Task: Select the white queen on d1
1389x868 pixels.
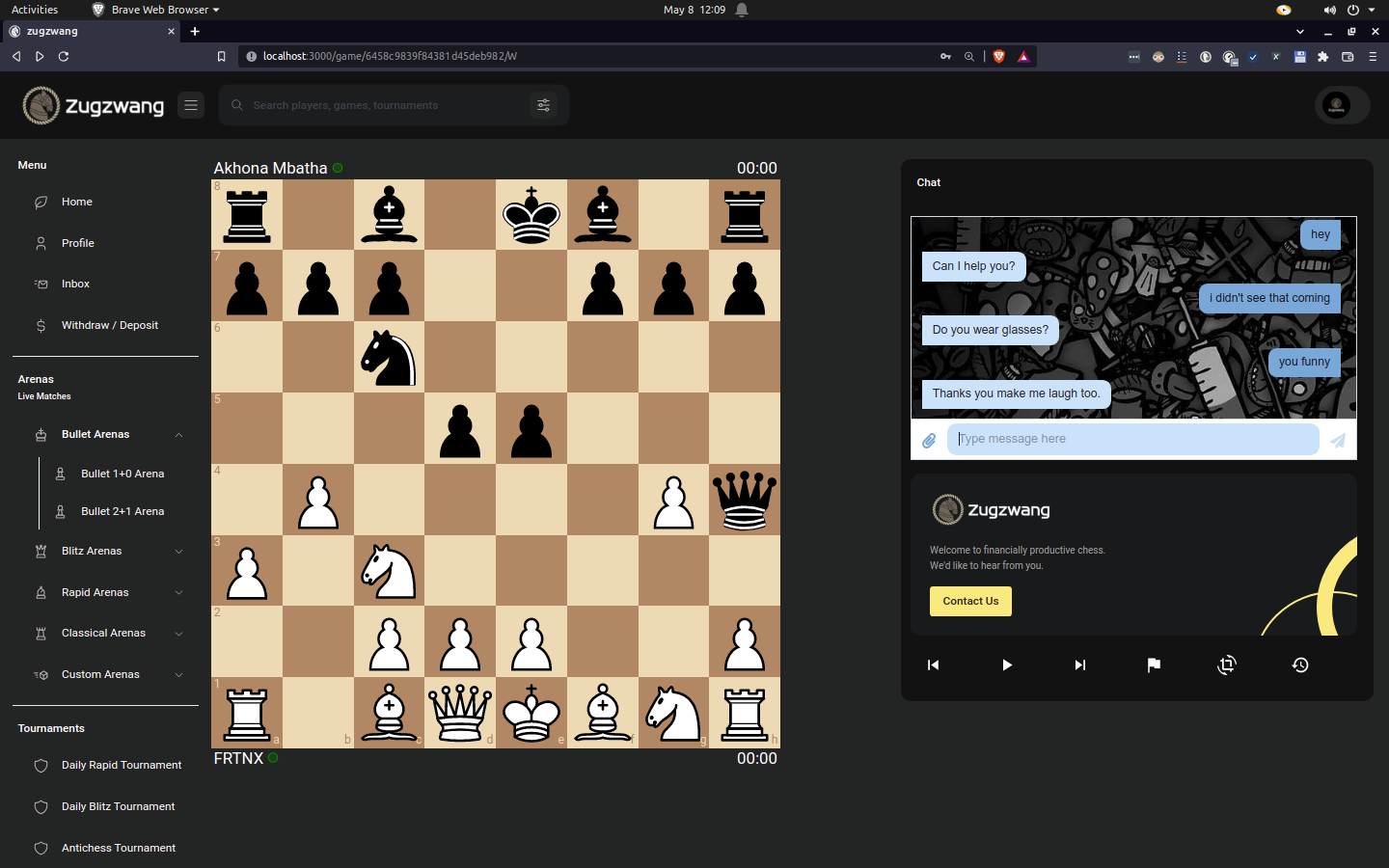Action: [460, 713]
